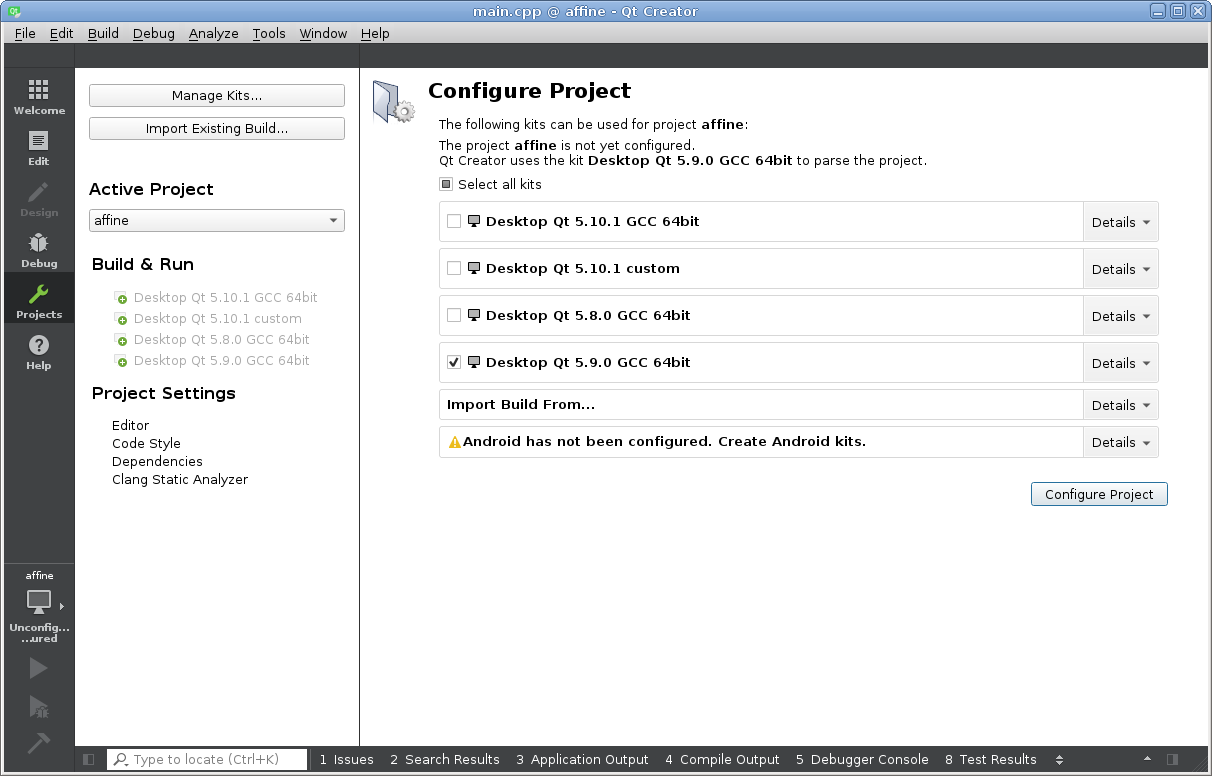This screenshot has width=1212, height=776.
Task: Click plus icon beside Desktop Qt 5.8.0 GCC 64bit
Action: [122, 340]
